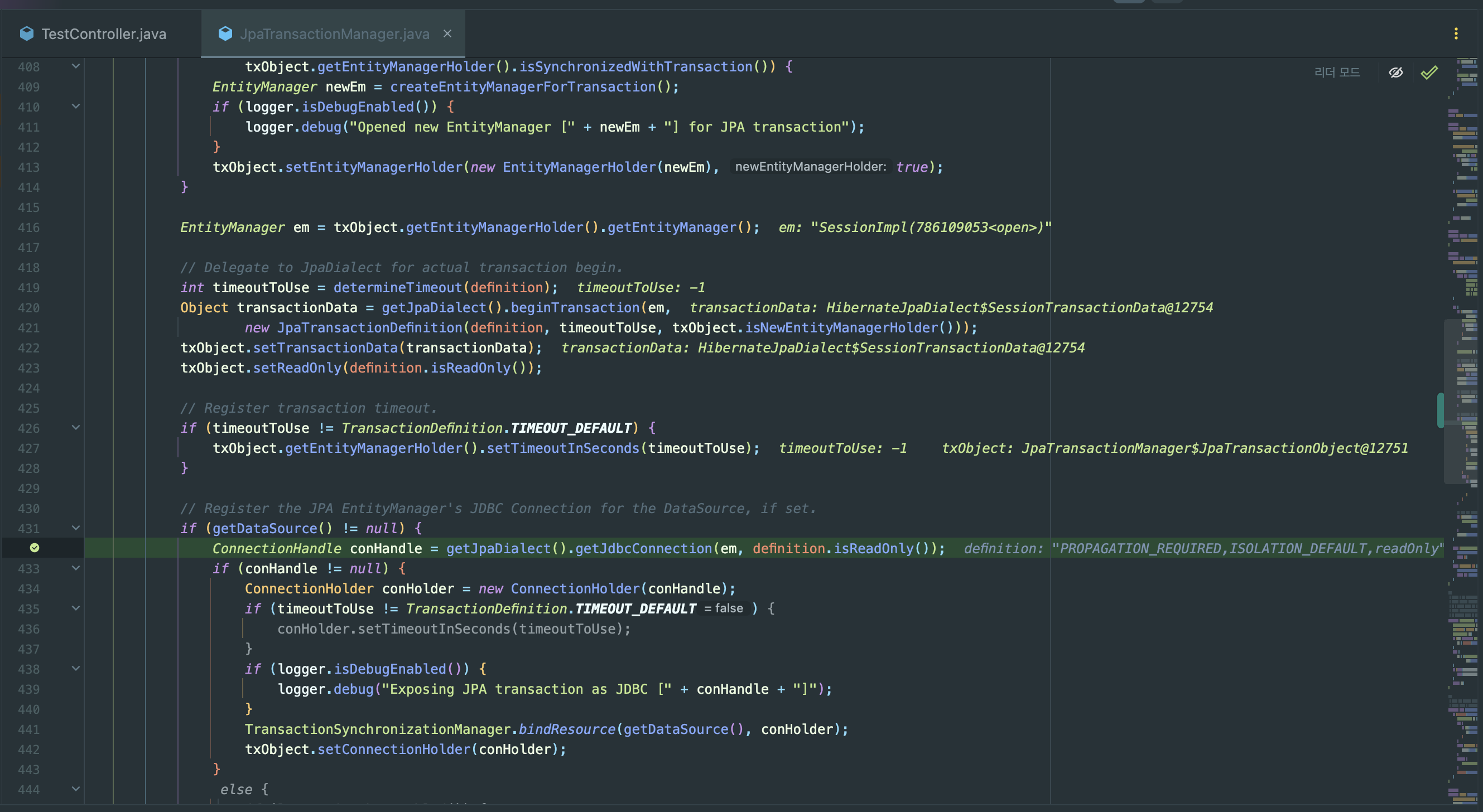Toggle the crossed-eye reader mode icon

(1395, 72)
